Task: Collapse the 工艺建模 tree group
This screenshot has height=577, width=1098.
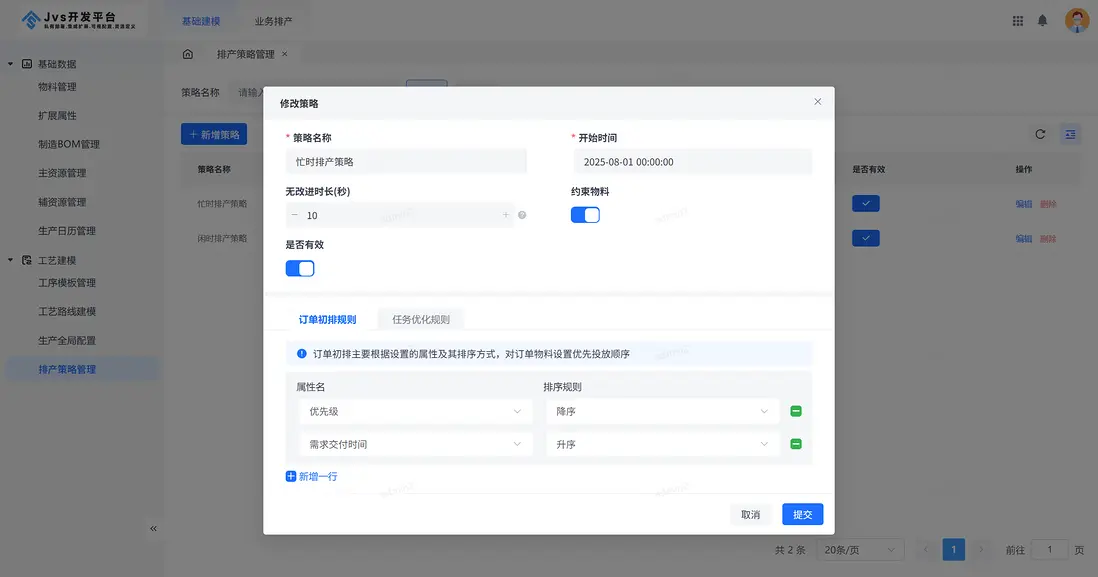Action: click(11, 260)
